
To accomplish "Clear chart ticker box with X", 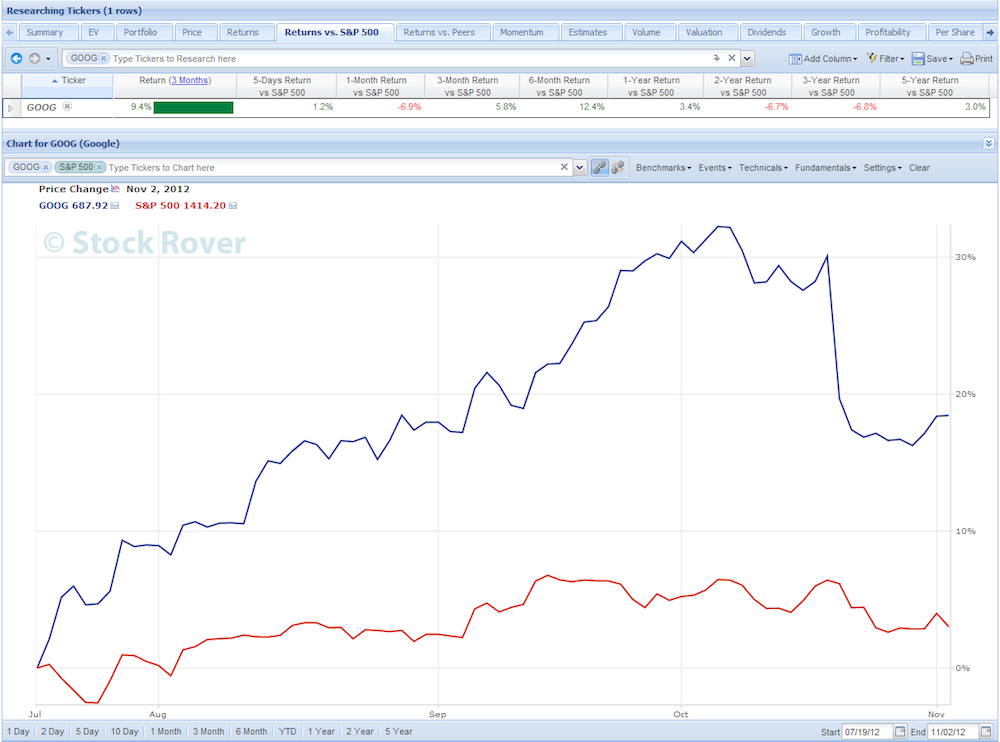I will click(x=564, y=167).
